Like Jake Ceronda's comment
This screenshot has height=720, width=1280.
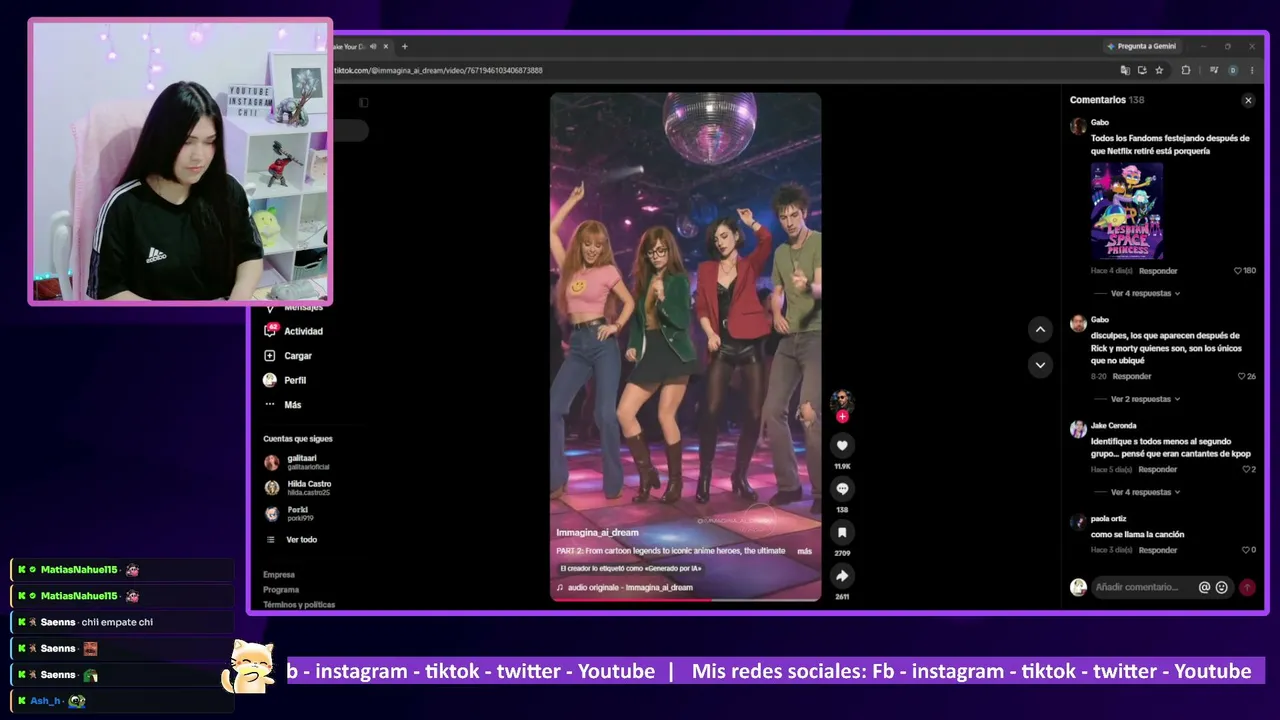tap(1246, 469)
